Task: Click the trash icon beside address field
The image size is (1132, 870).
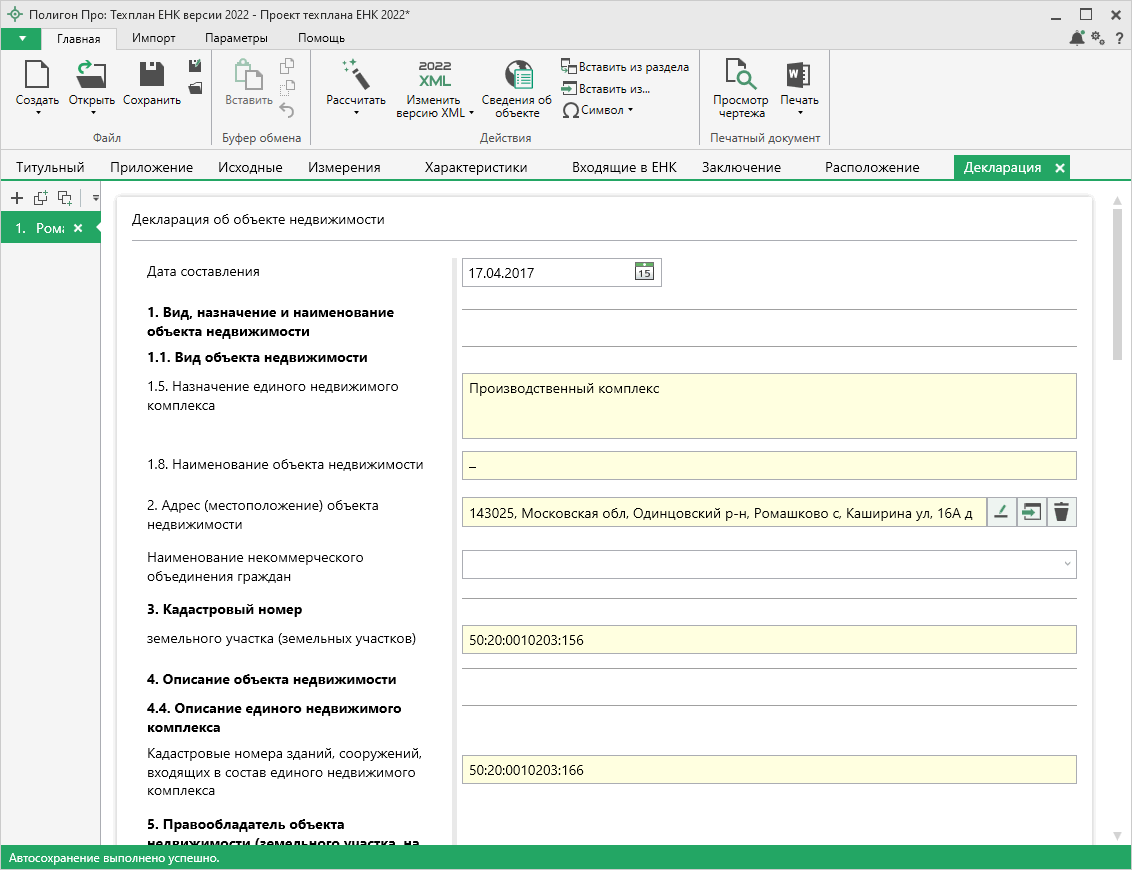Action: 1062,512
